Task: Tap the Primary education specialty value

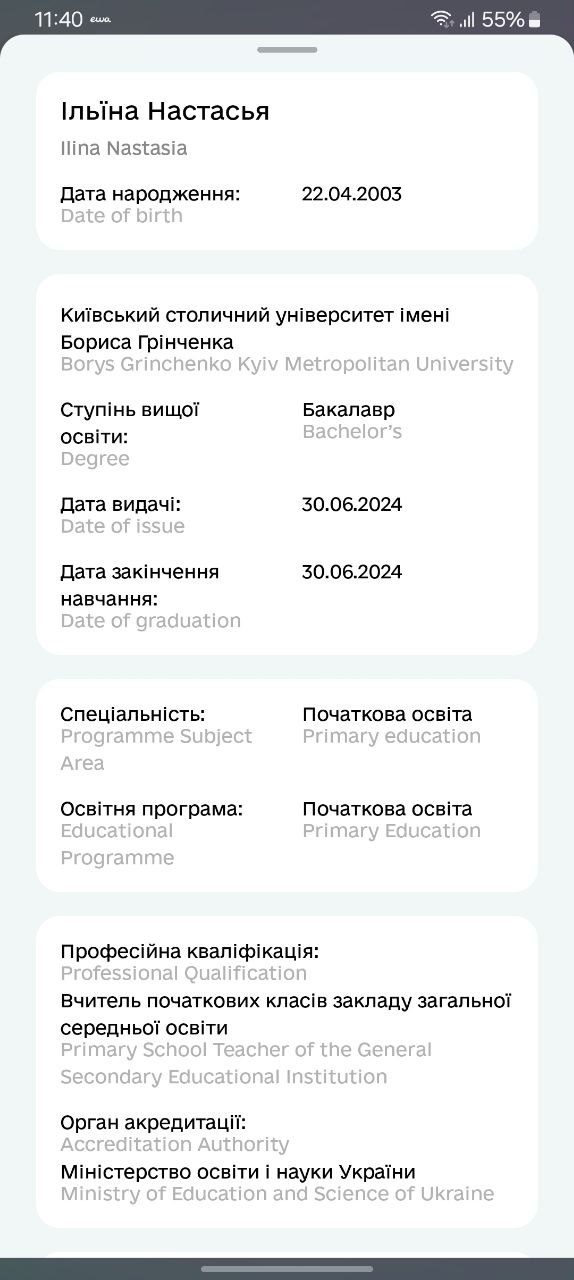Action: point(392,737)
